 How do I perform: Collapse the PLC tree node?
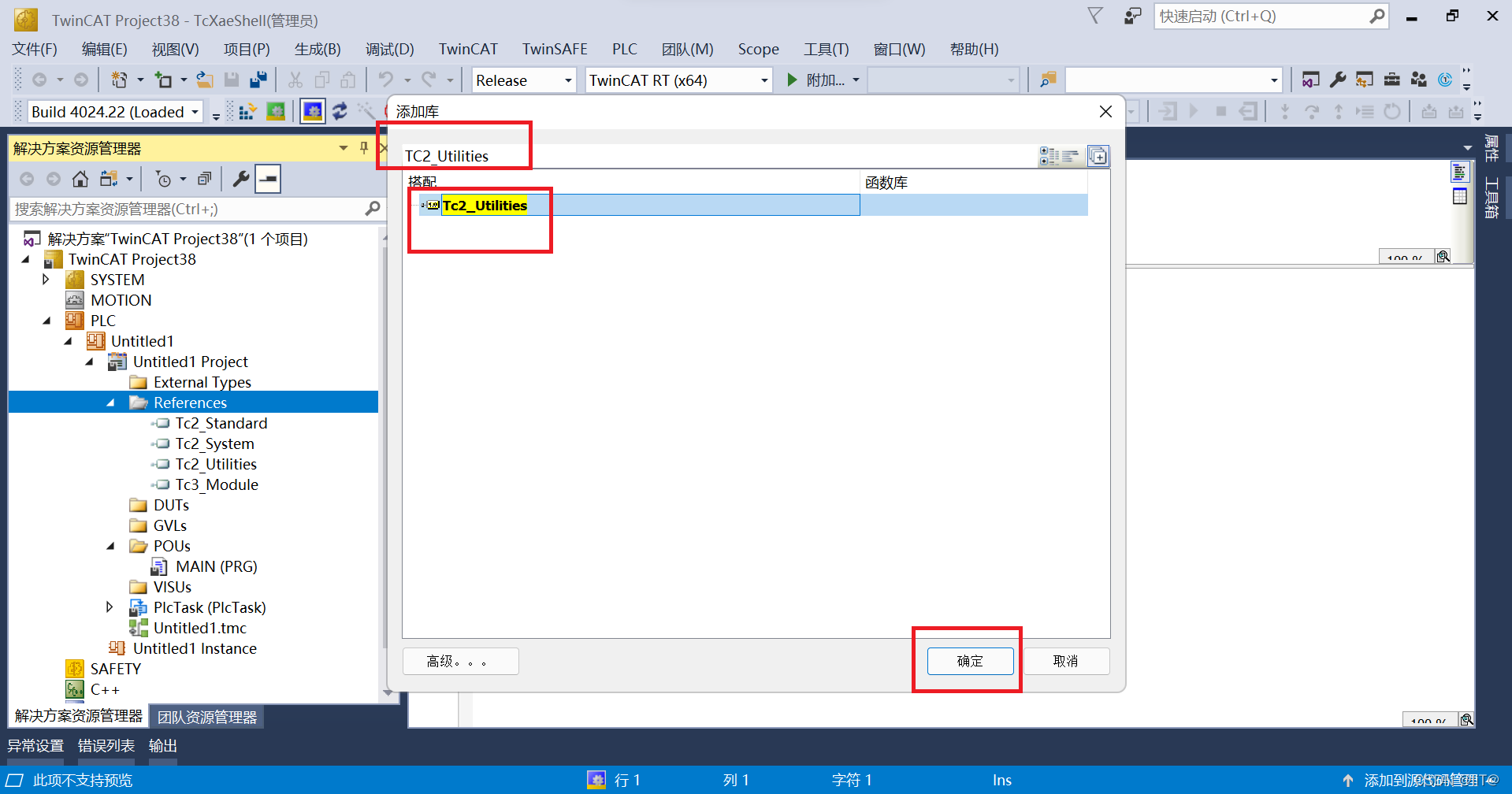[x=46, y=321]
